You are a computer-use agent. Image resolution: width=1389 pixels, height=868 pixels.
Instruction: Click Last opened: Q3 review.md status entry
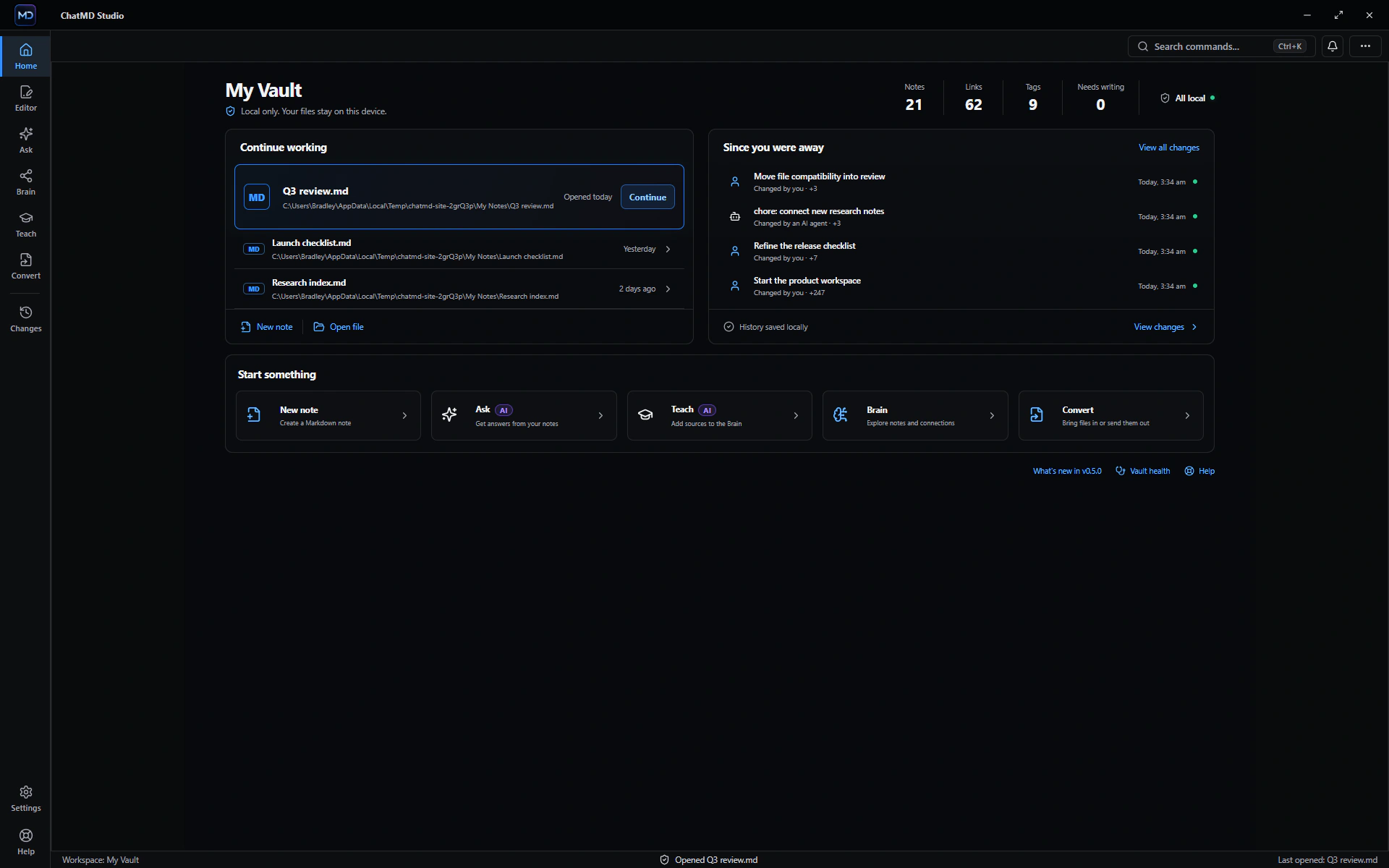[1328, 860]
